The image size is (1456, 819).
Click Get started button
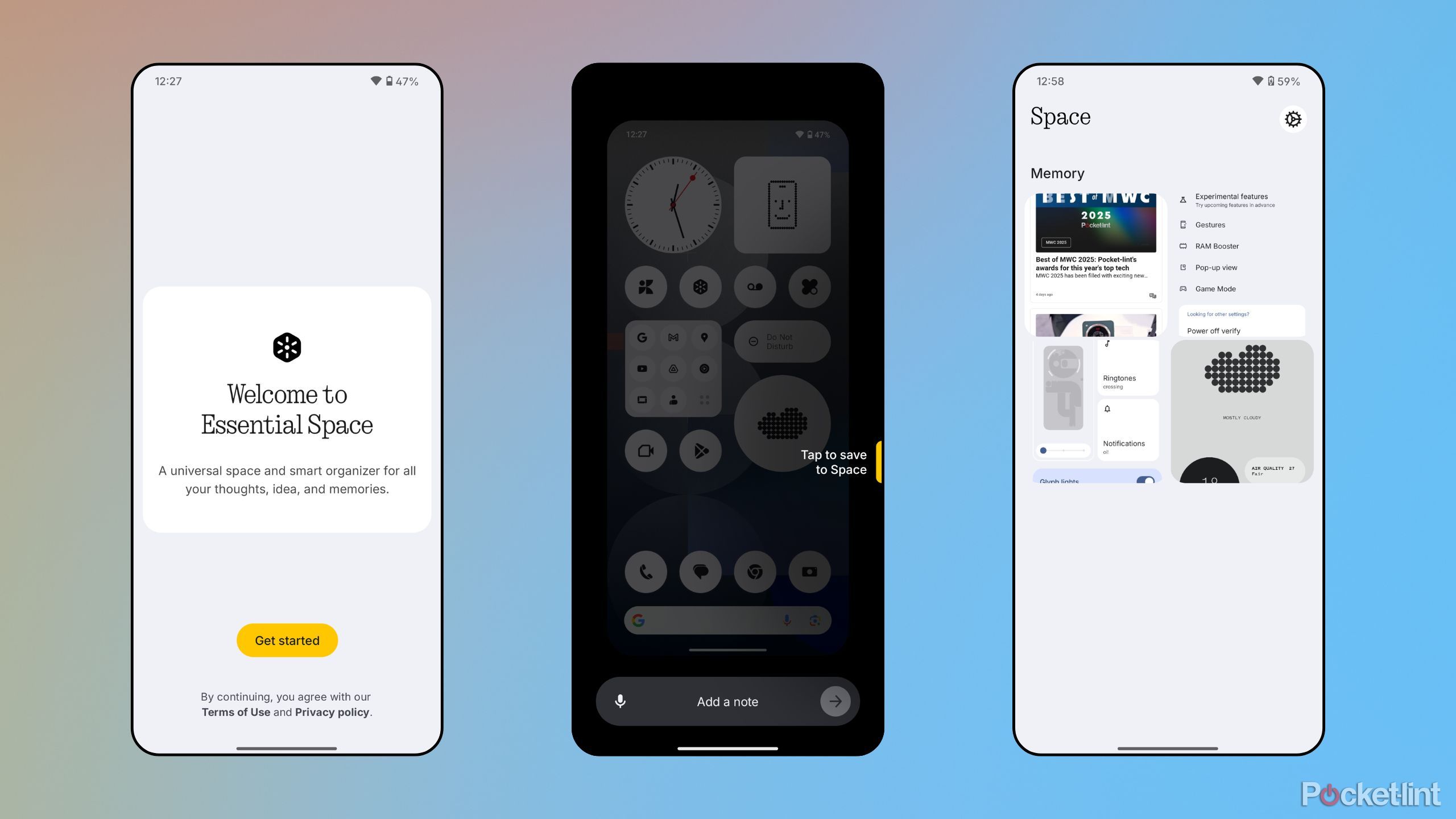pos(287,640)
